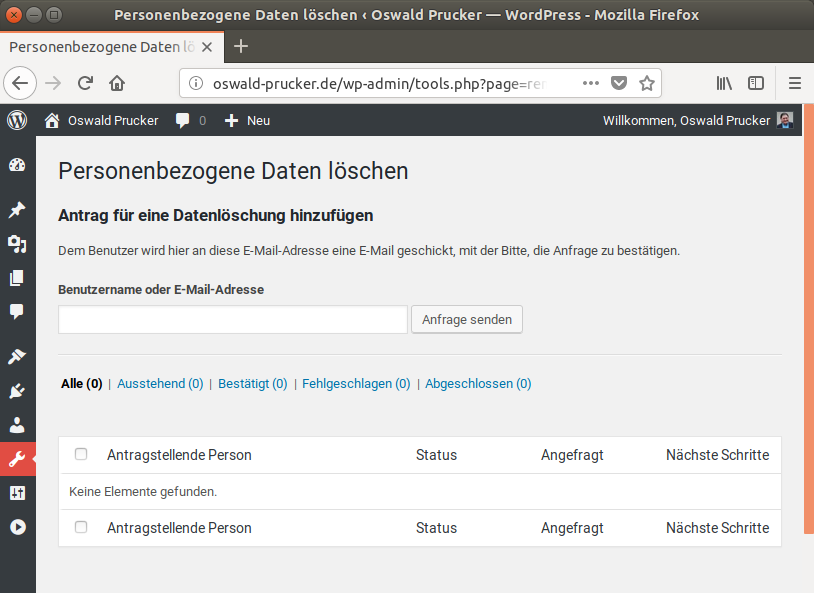
Task: Open the Settings sliders icon in the sidebar
Action: coord(17,492)
